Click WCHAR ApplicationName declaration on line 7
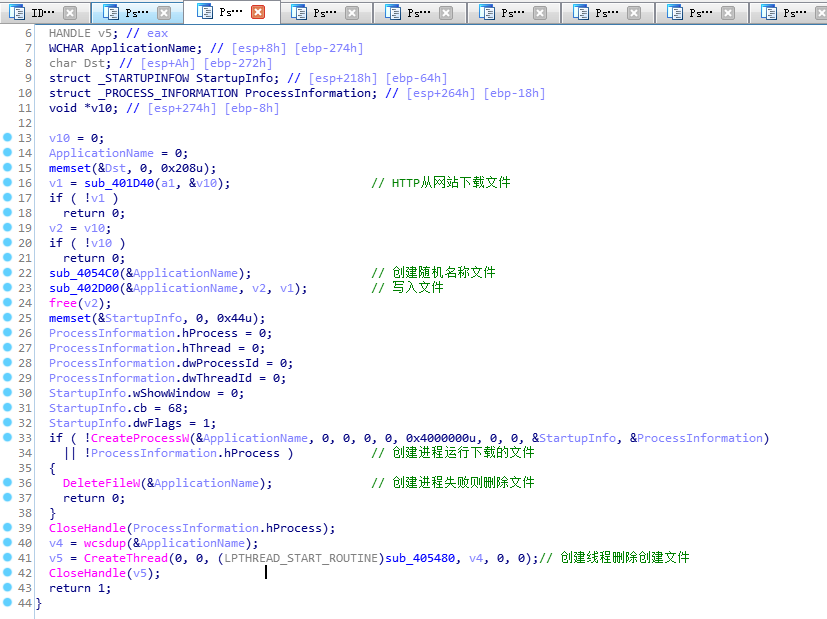827x619 pixels. (x=125, y=49)
